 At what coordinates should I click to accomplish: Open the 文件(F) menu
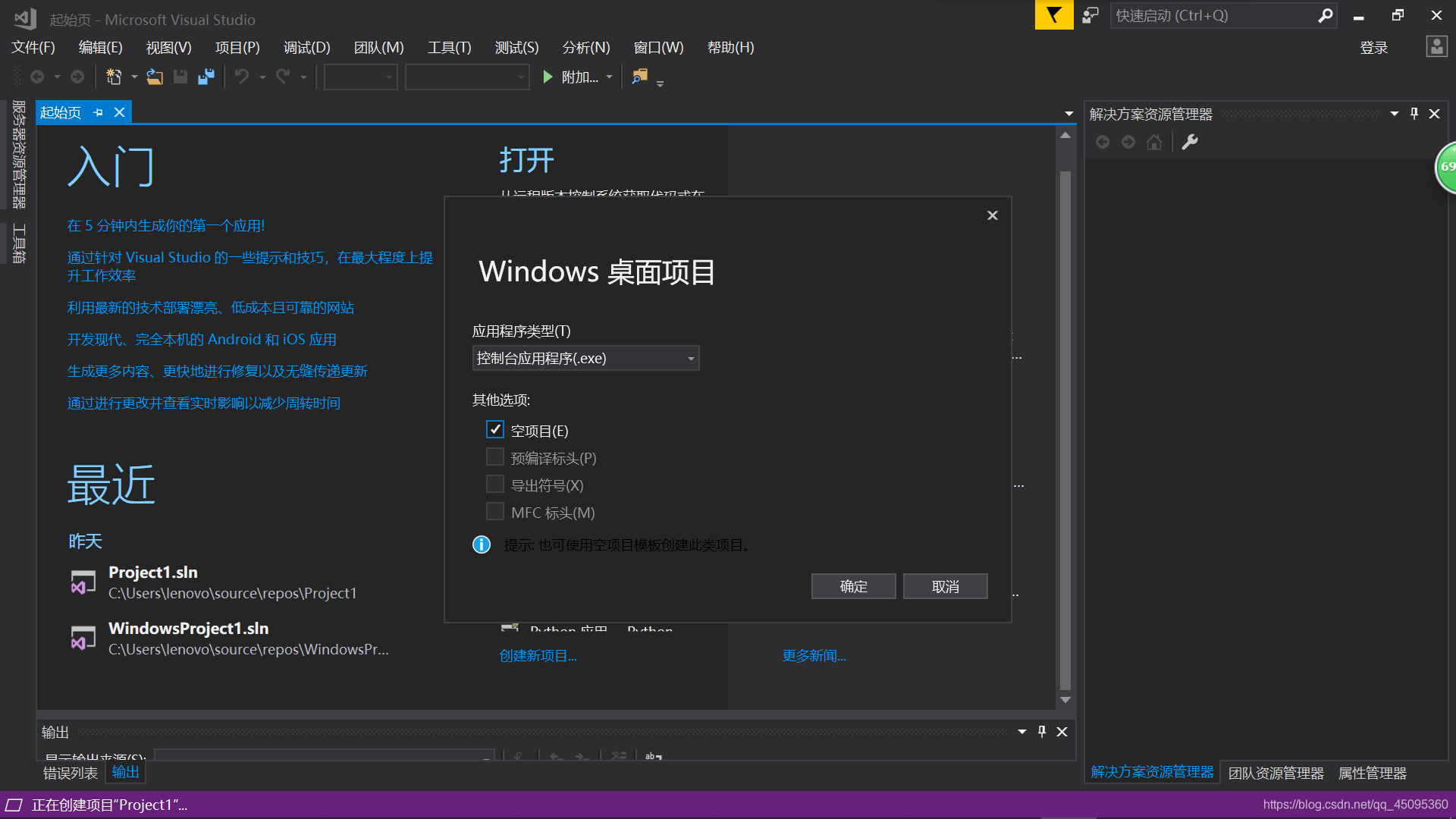tap(33, 47)
